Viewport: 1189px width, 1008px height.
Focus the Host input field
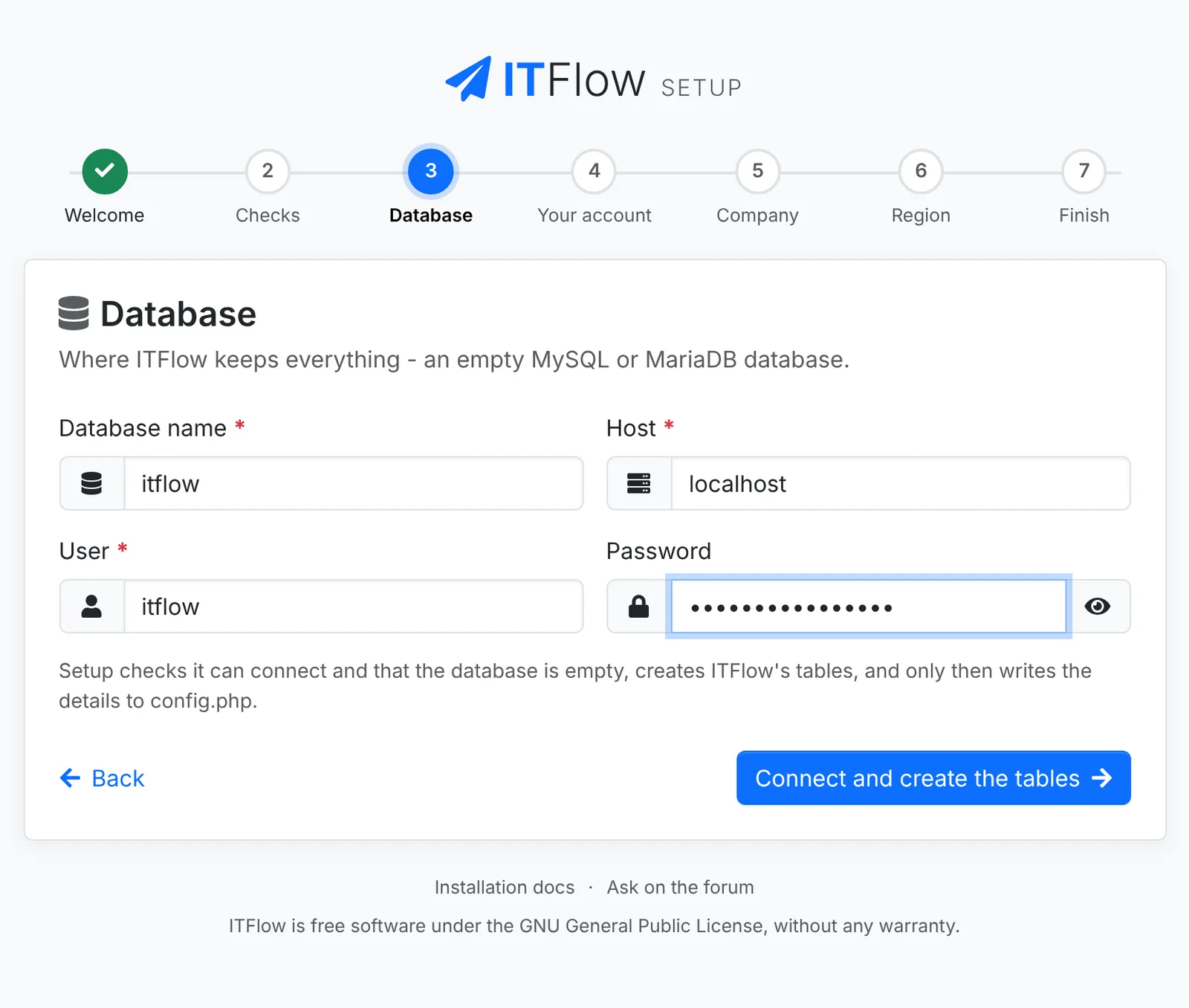tap(901, 483)
